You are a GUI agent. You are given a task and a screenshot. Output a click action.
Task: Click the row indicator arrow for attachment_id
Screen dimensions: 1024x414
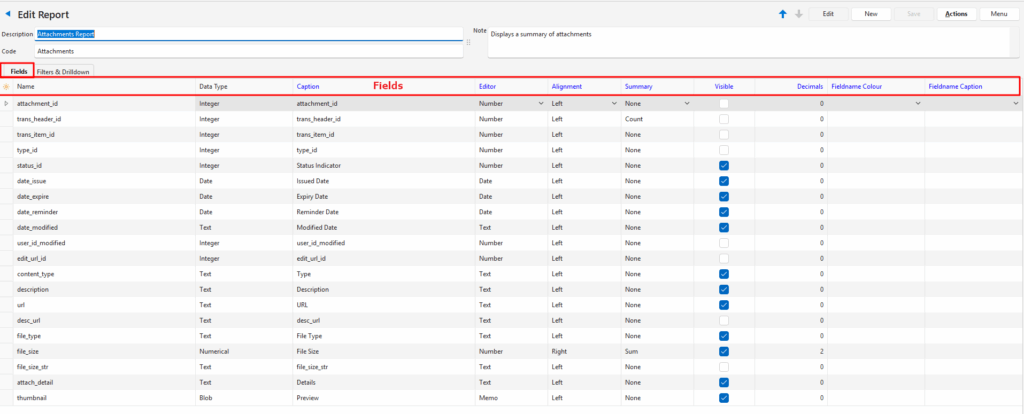click(7, 103)
